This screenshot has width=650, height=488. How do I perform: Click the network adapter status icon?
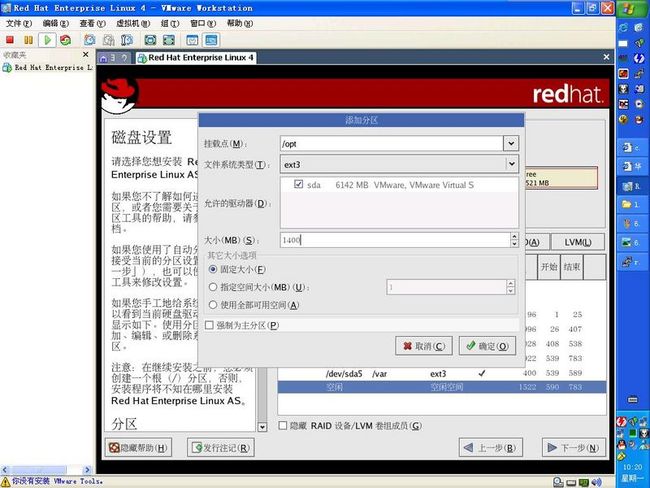tap(584, 482)
